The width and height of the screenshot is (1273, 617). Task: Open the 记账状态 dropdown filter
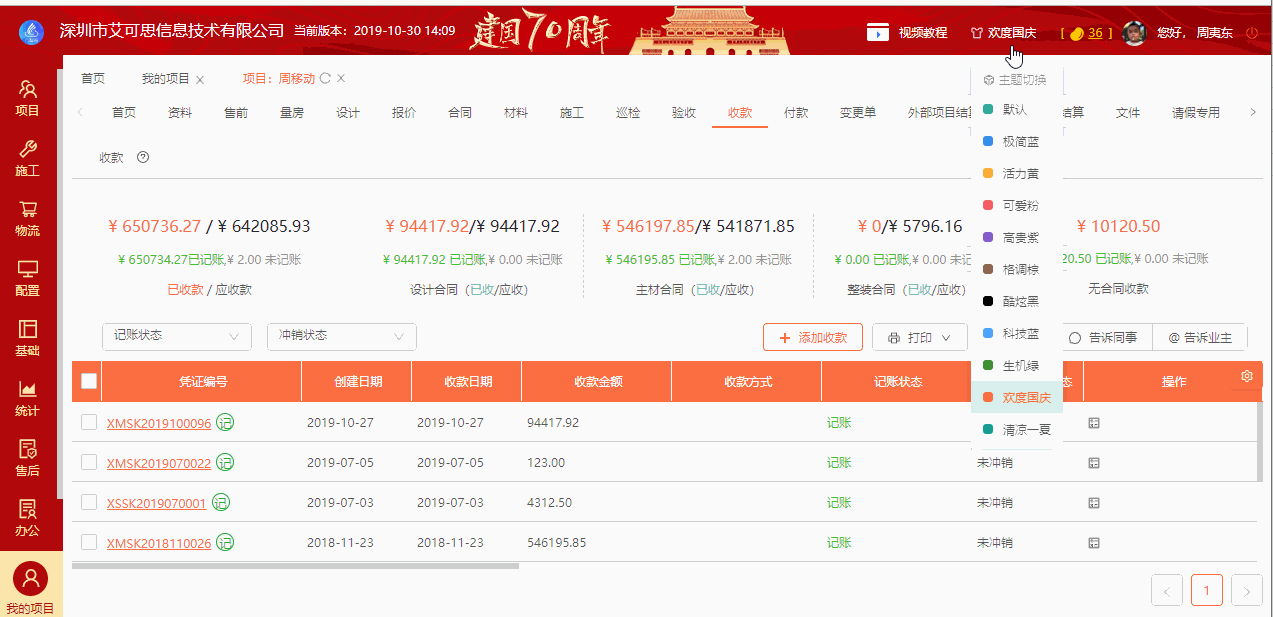pyautogui.click(x=176, y=337)
